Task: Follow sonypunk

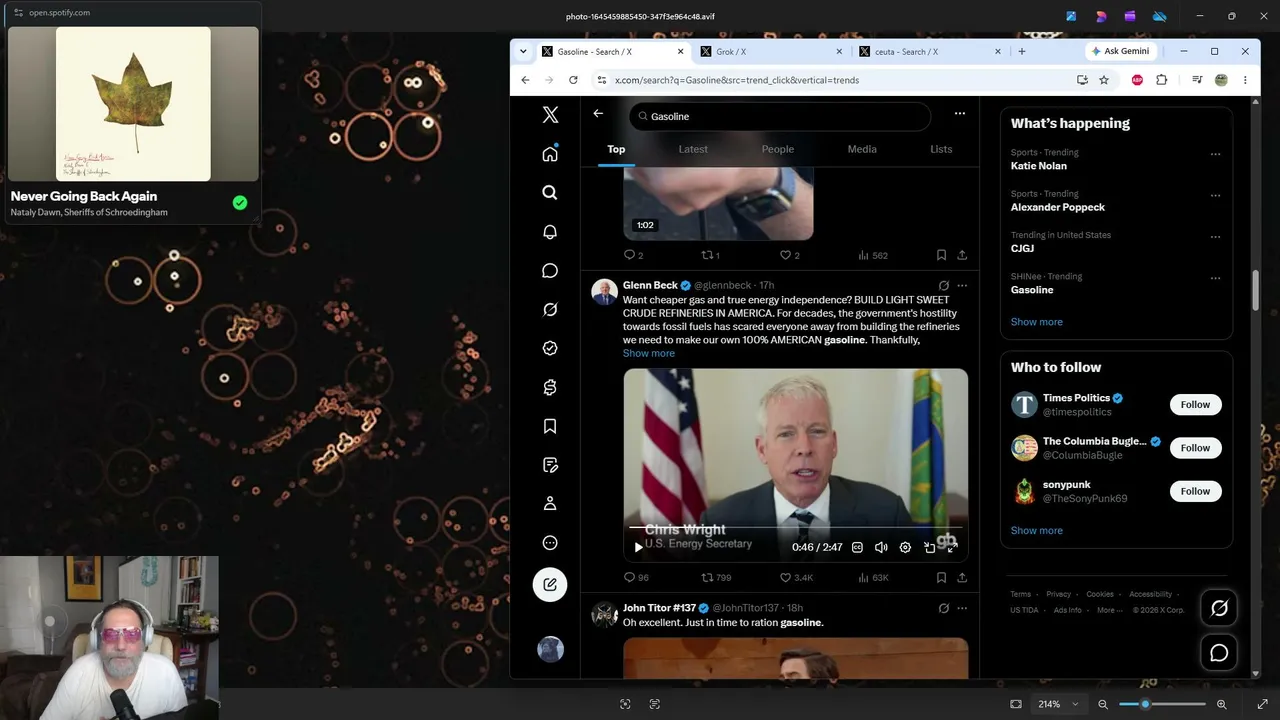Action: [x=1195, y=491]
